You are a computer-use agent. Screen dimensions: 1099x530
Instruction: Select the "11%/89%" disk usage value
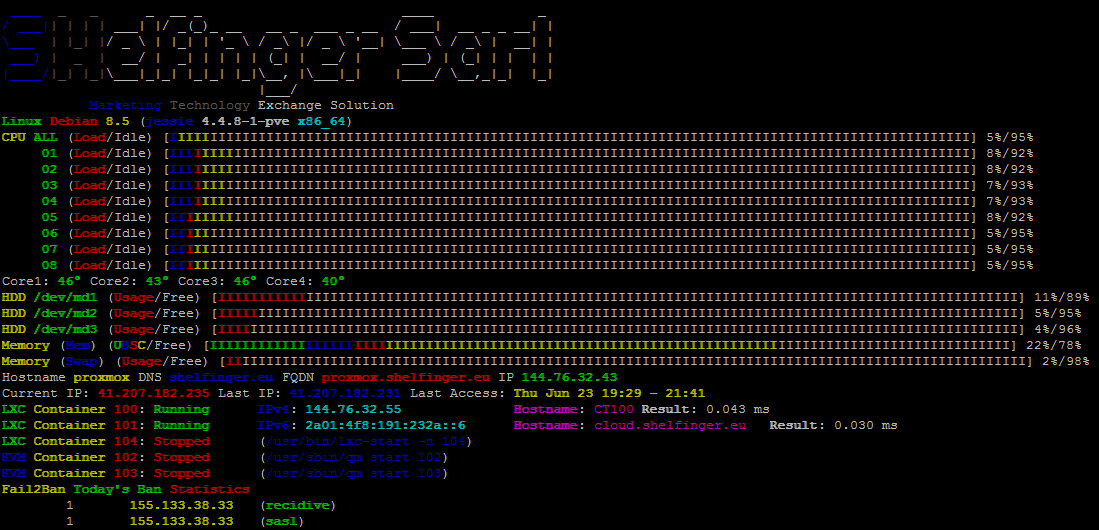pyautogui.click(x=1061, y=297)
